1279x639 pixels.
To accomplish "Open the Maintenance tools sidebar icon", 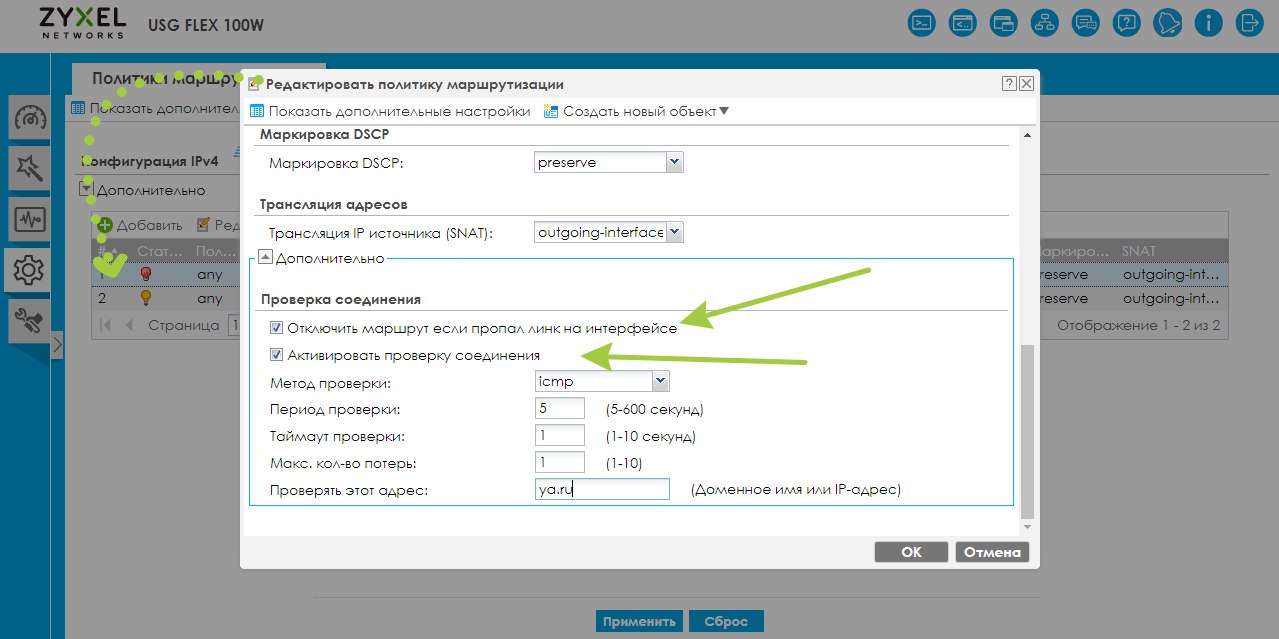I will click(29, 320).
